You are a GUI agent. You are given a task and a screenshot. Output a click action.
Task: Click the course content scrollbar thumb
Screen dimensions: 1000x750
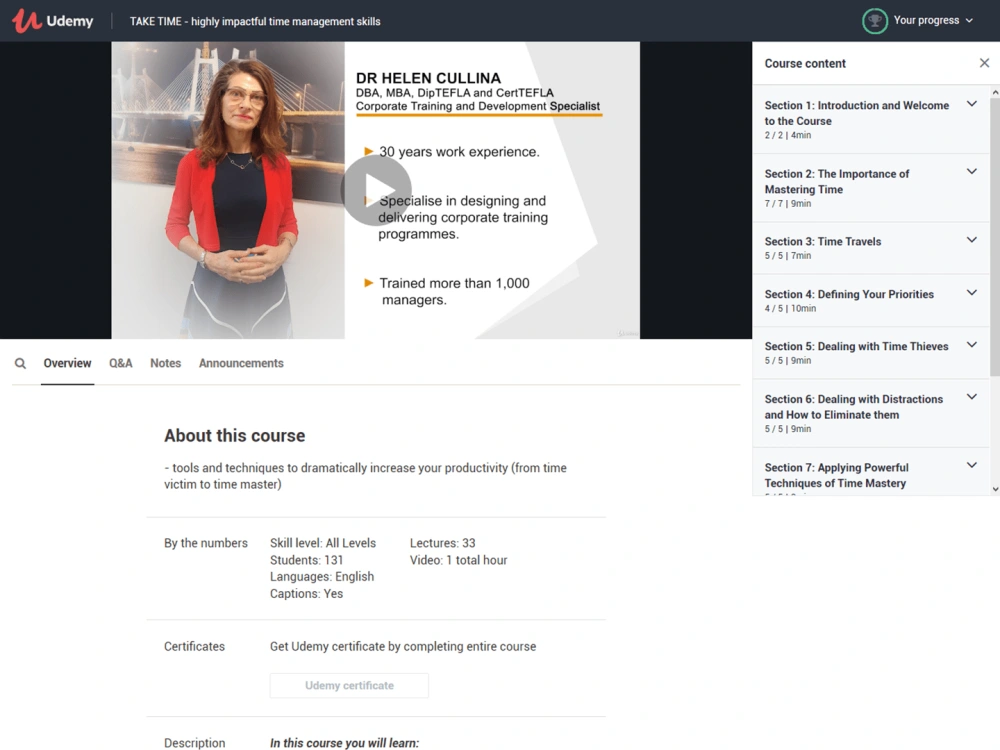995,236
